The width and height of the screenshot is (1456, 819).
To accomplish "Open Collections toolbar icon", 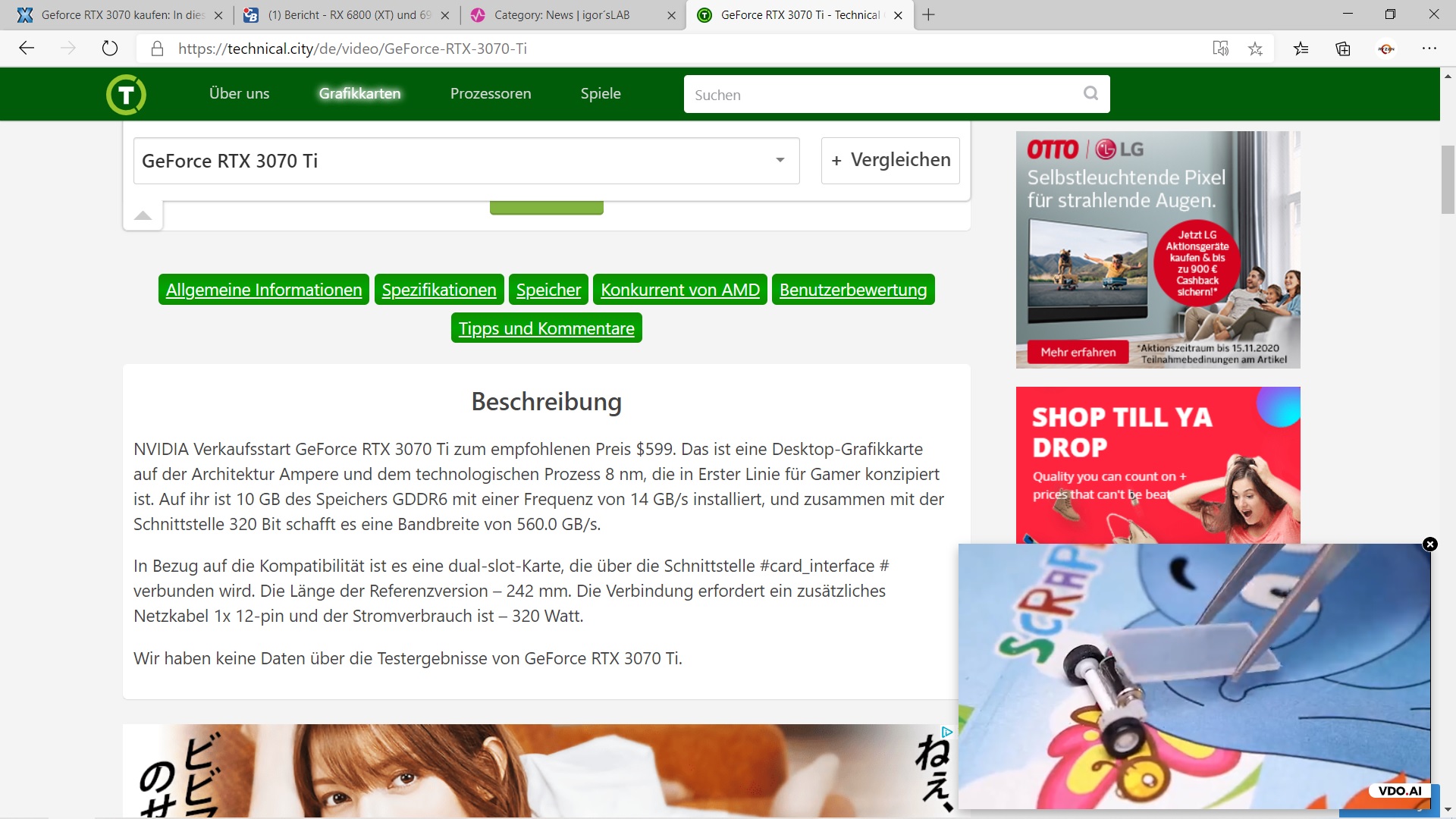I will point(1343,49).
